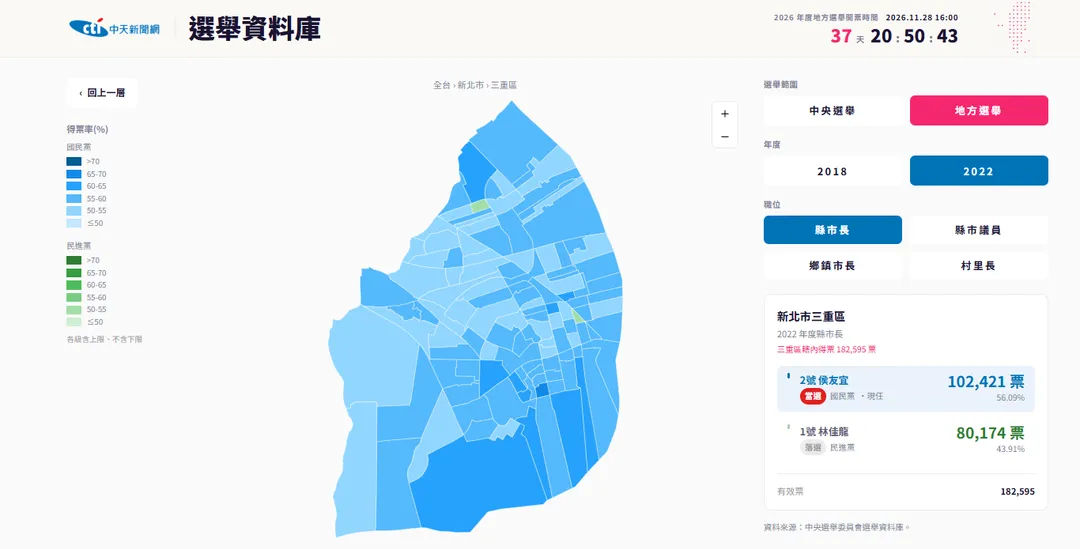Go back with 回上一層 button

(102, 93)
